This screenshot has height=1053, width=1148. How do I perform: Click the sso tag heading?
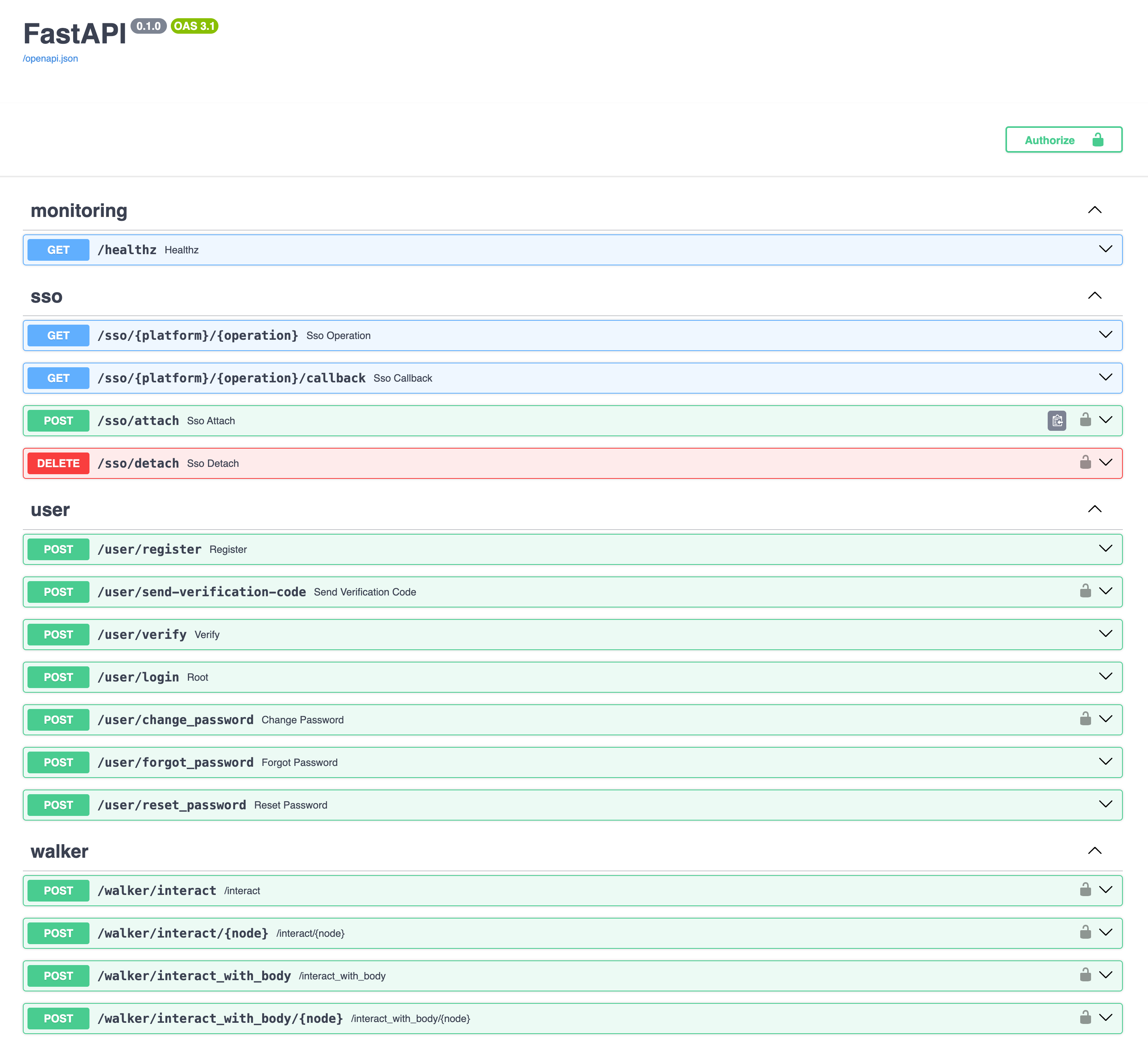(47, 297)
